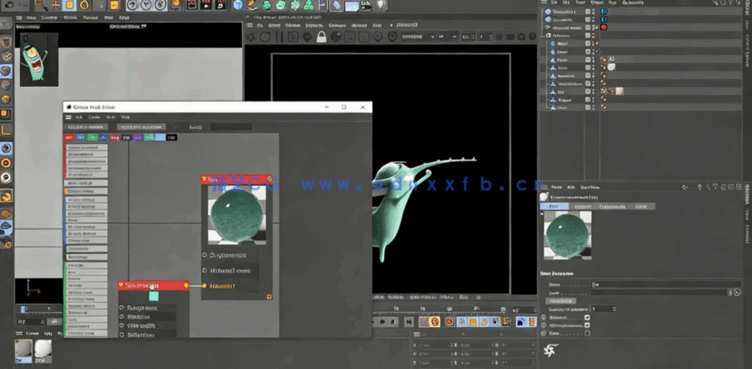The width and height of the screenshot is (752, 369).
Task: Click the orange highlighted input pin on material node
Action: [204, 286]
